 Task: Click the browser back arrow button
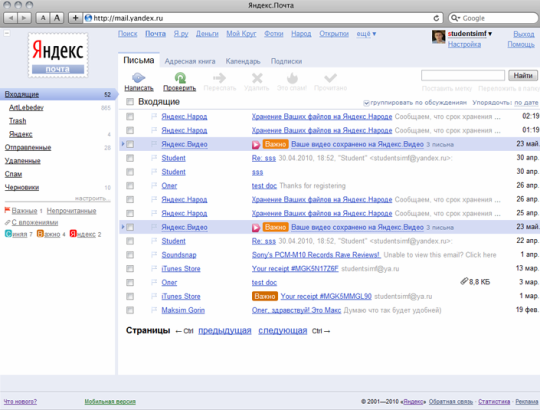click(11, 18)
